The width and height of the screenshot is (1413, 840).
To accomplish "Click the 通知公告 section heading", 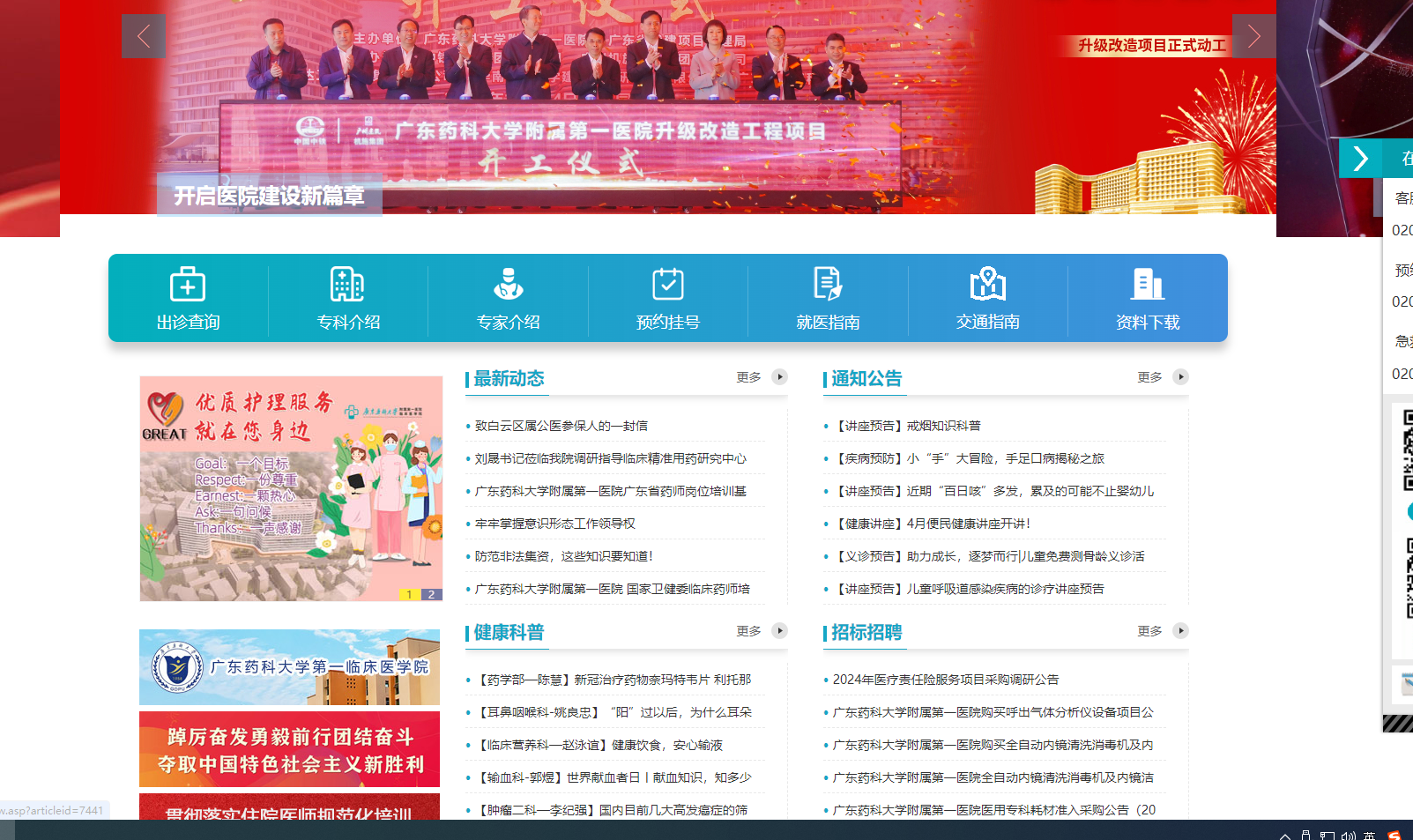I will click(866, 379).
